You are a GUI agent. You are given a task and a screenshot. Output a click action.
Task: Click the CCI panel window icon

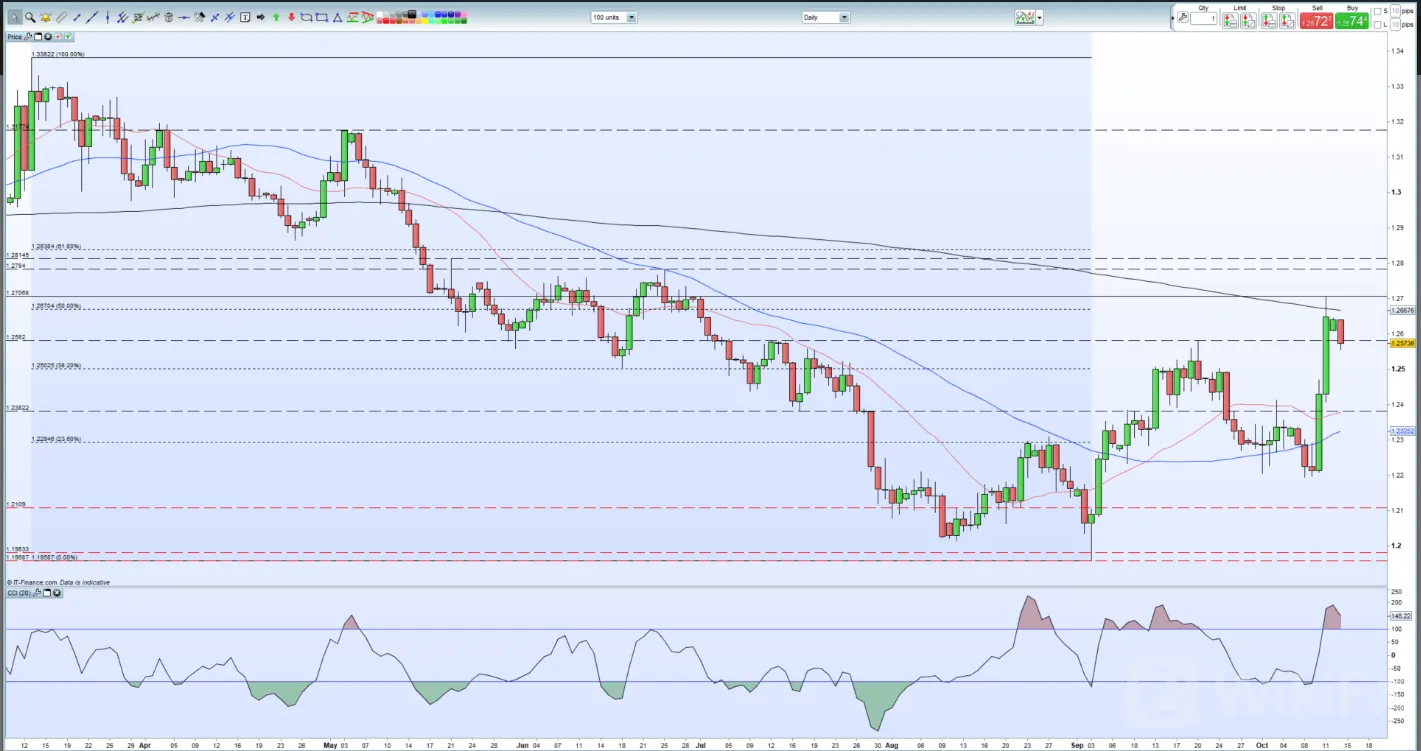[47, 593]
